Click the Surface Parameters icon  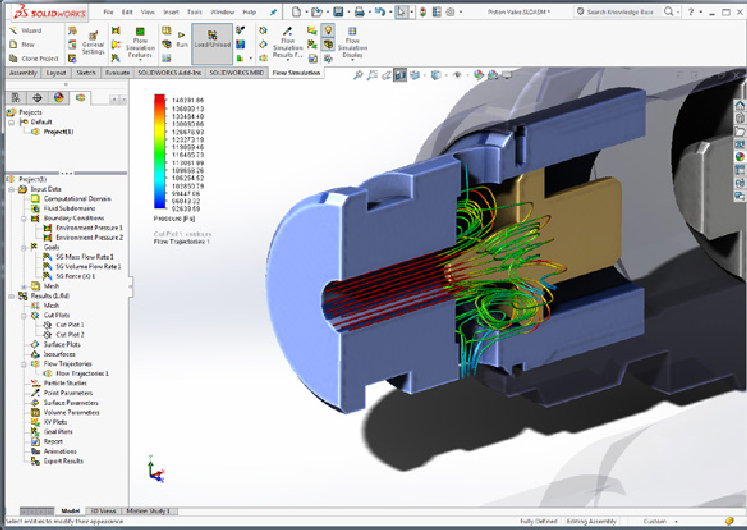(35, 402)
